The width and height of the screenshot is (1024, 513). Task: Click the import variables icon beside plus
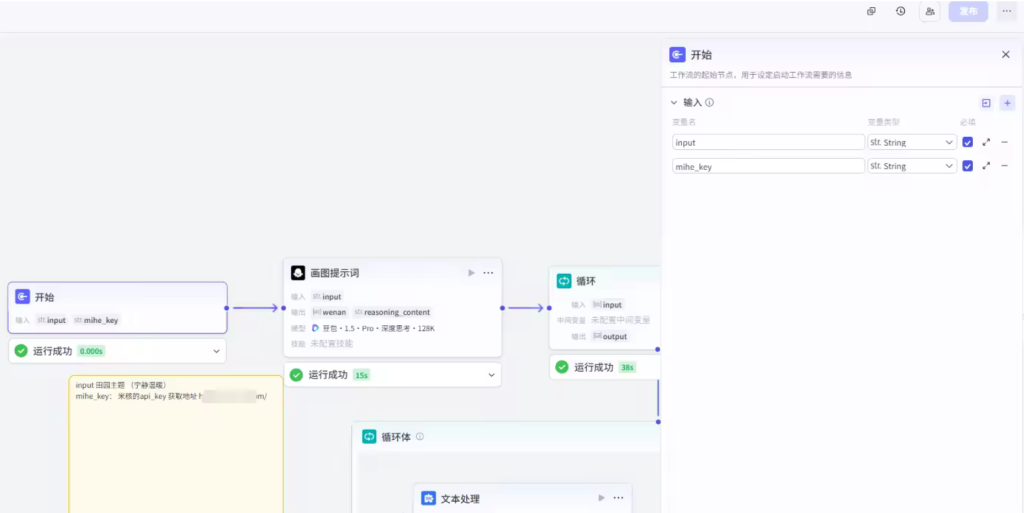click(x=986, y=103)
